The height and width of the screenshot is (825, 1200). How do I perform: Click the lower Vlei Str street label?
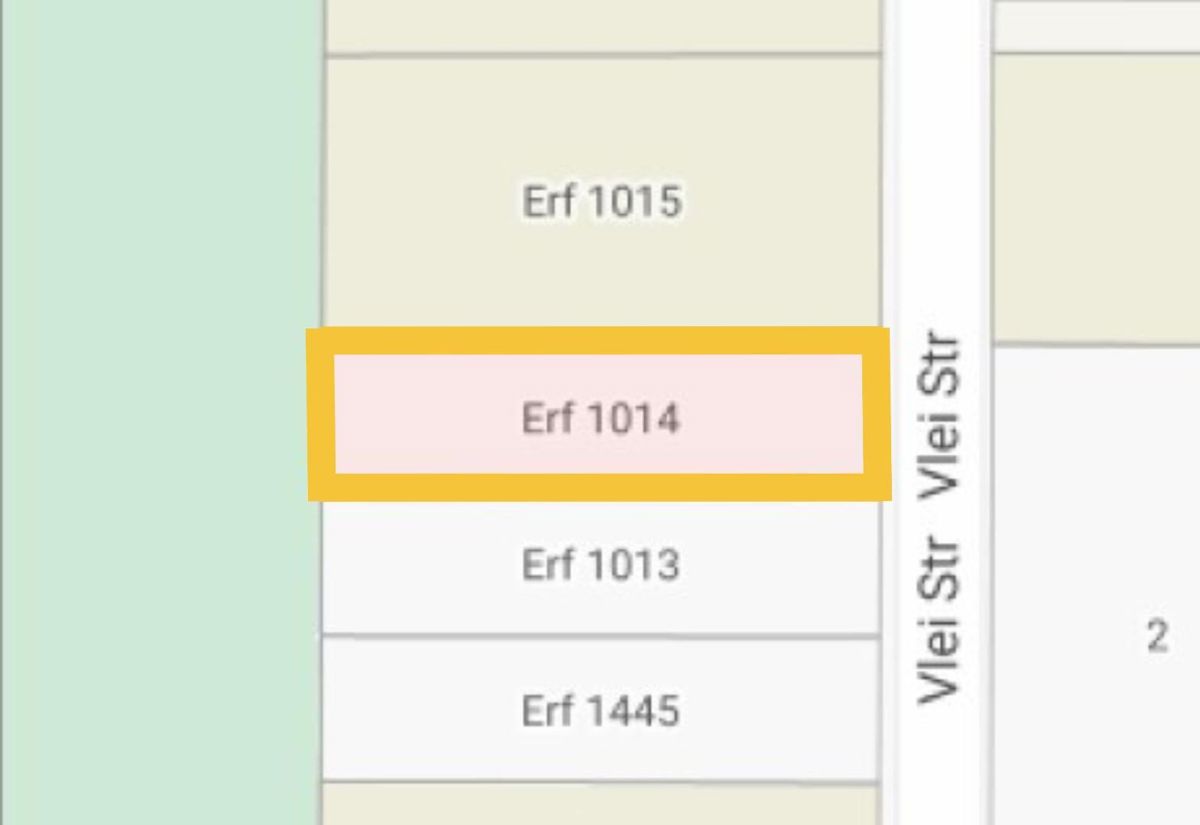pos(941,621)
